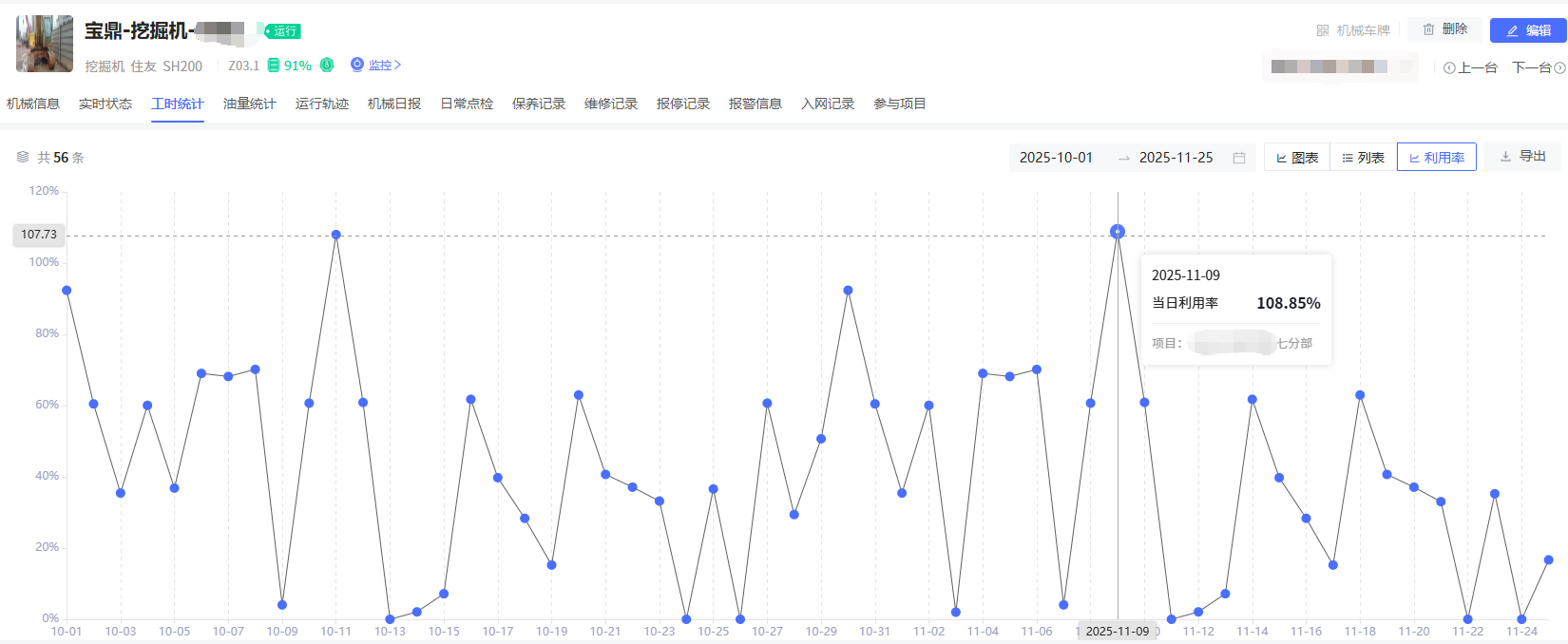The height and width of the screenshot is (644, 1568).
Task: Select the 利用率 utilization view
Action: click(1437, 158)
